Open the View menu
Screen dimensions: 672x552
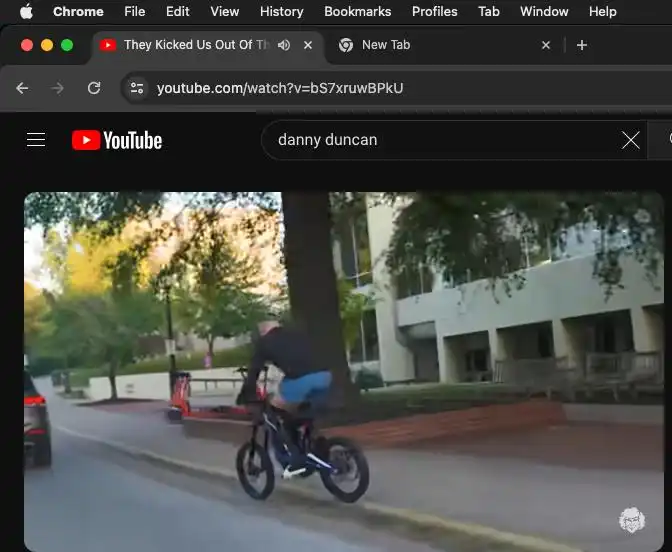click(x=225, y=12)
